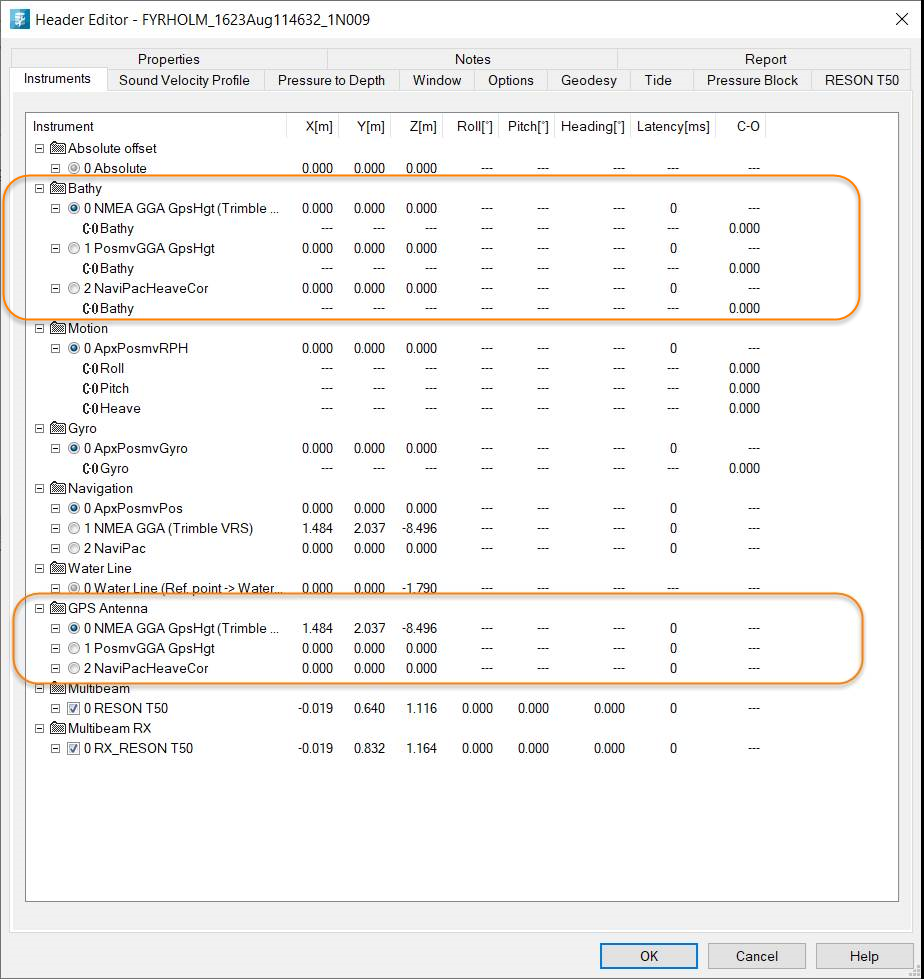
Task: Open the Properties tab
Action: 169,59
